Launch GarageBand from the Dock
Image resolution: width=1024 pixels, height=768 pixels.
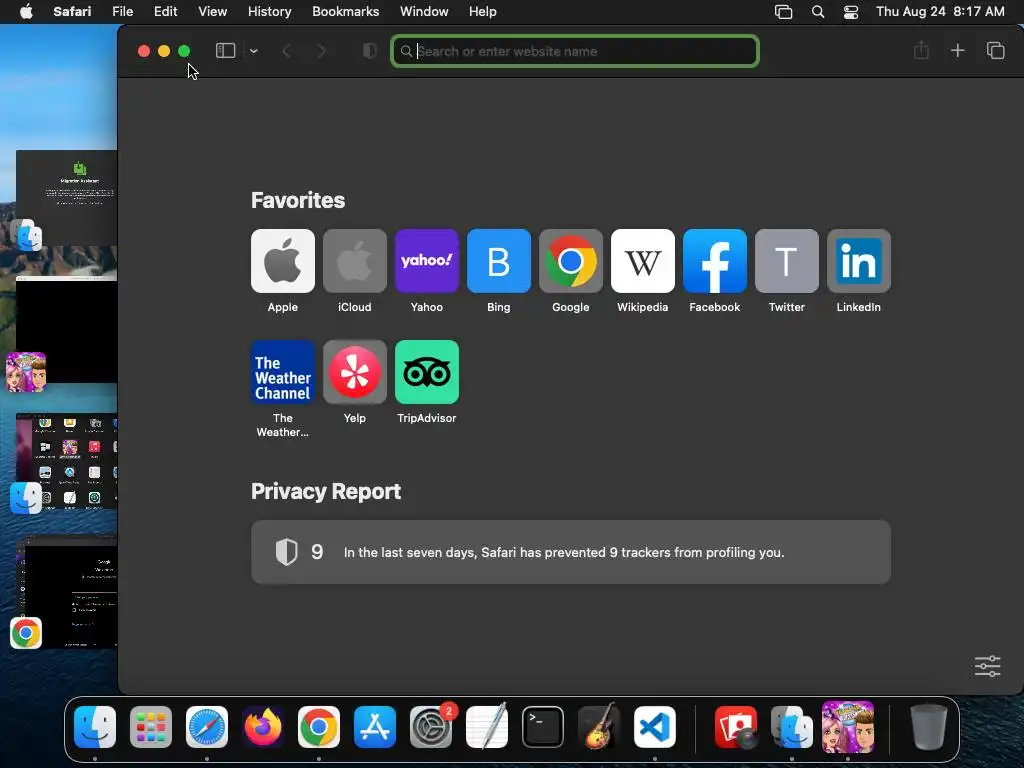click(x=599, y=727)
